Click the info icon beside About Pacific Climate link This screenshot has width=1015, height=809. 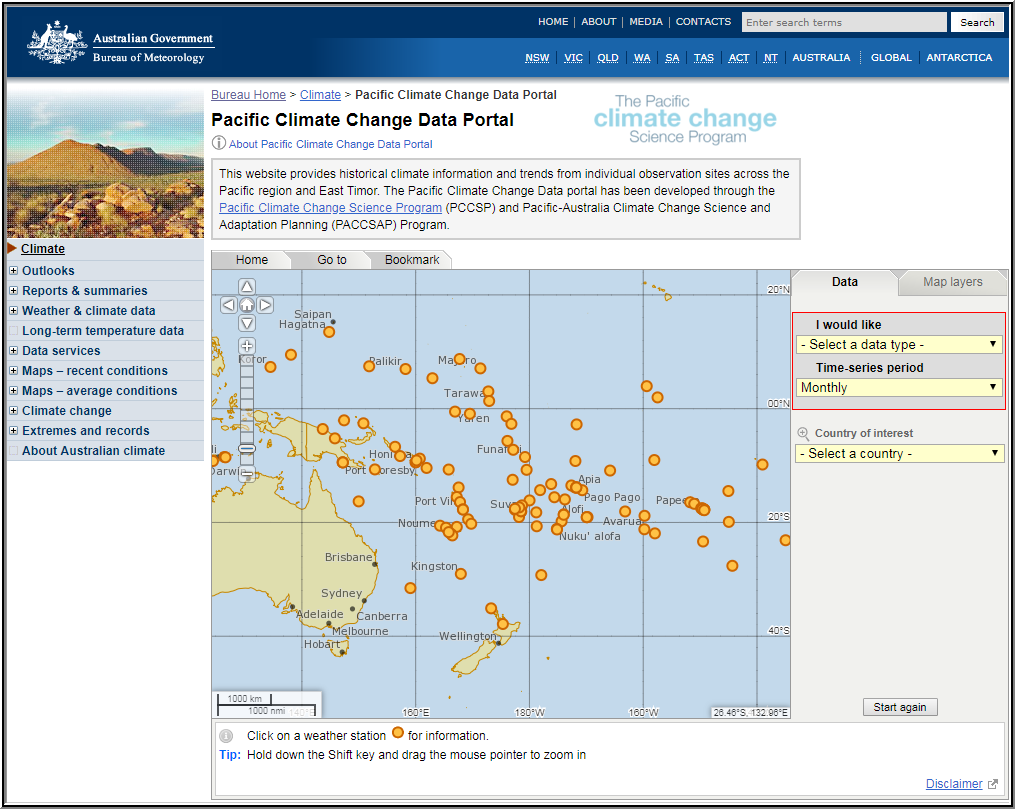click(x=219, y=143)
